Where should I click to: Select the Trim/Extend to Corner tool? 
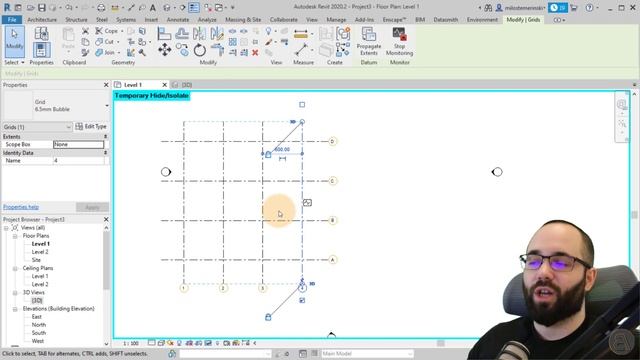tap(217, 50)
